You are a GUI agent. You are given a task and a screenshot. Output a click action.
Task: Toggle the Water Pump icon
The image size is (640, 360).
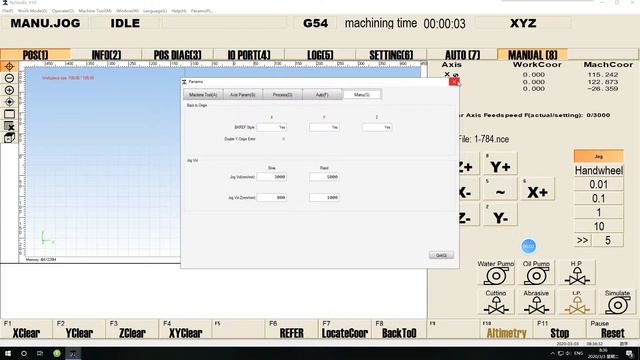(496, 272)
